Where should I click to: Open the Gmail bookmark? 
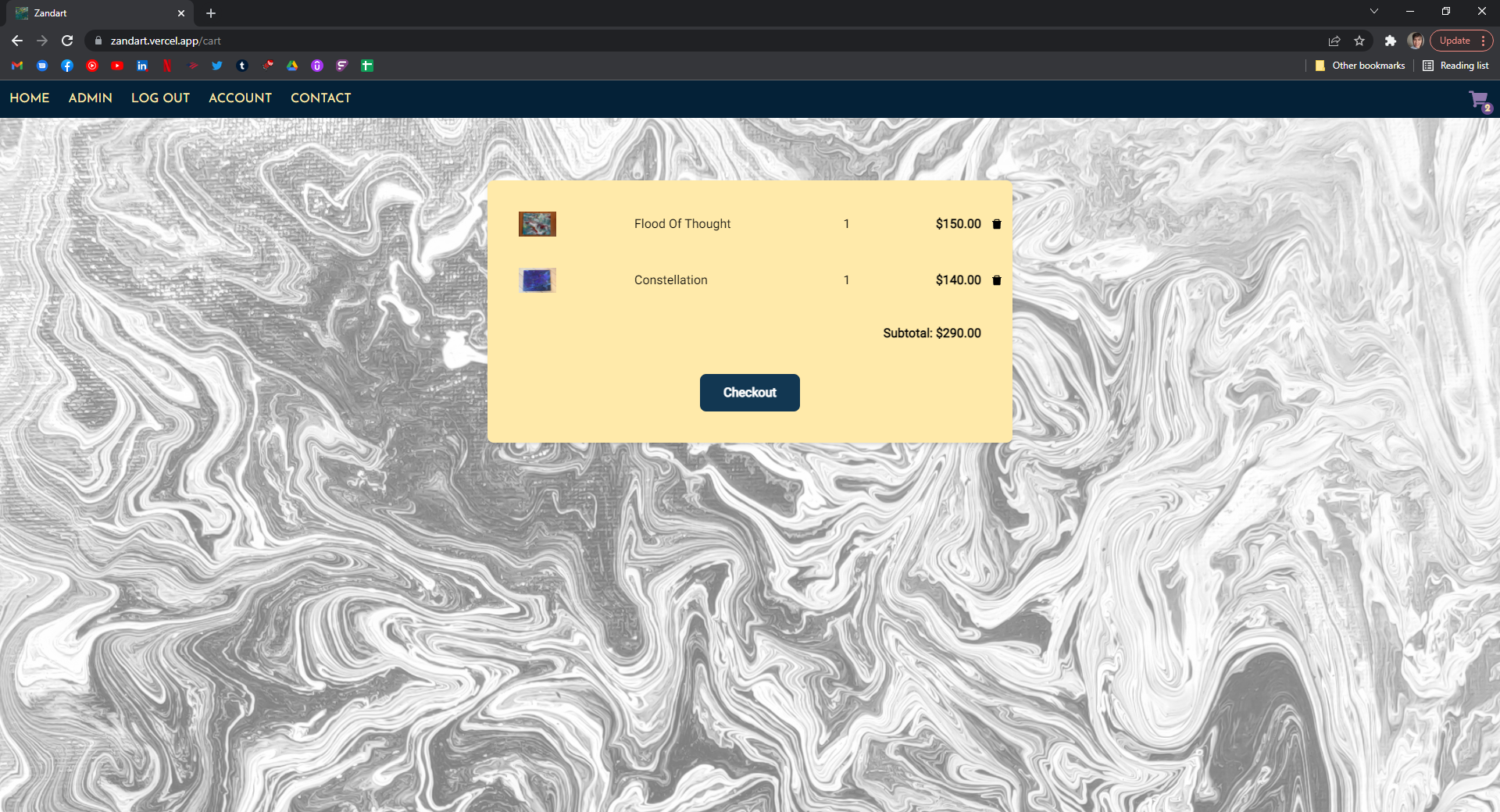(17, 66)
